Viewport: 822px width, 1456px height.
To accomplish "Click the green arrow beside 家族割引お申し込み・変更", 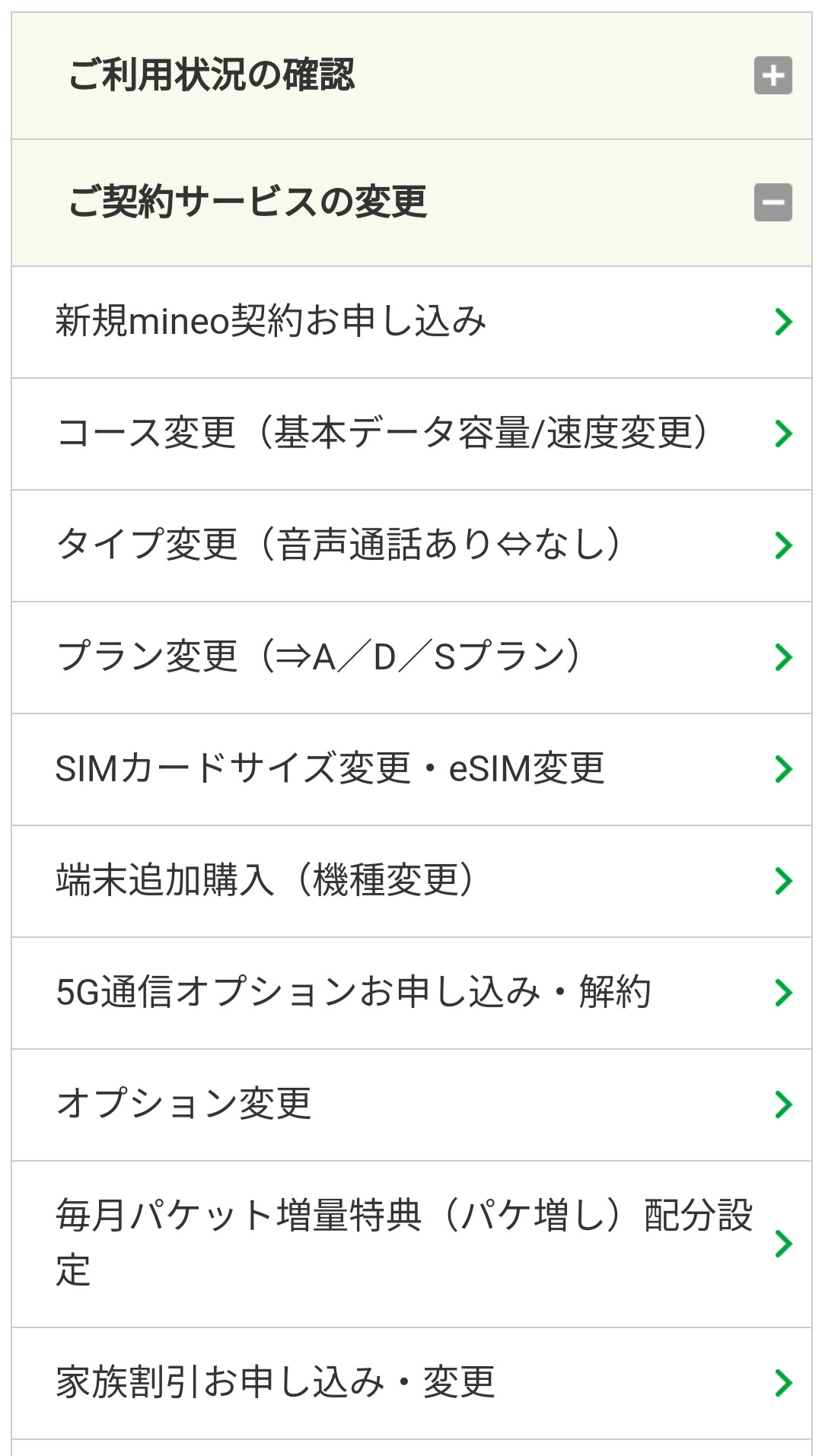I will (x=783, y=1383).
